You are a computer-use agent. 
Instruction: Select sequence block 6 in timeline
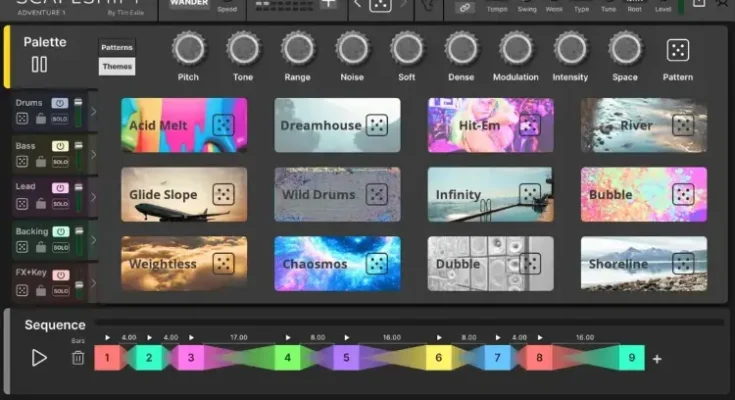pyautogui.click(x=438, y=357)
